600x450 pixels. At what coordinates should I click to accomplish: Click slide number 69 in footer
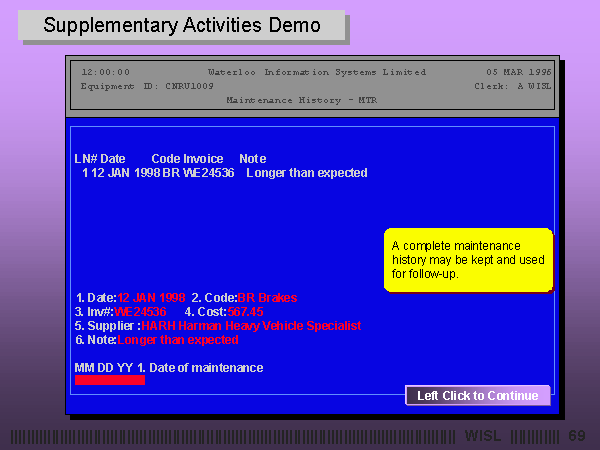coord(577,435)
